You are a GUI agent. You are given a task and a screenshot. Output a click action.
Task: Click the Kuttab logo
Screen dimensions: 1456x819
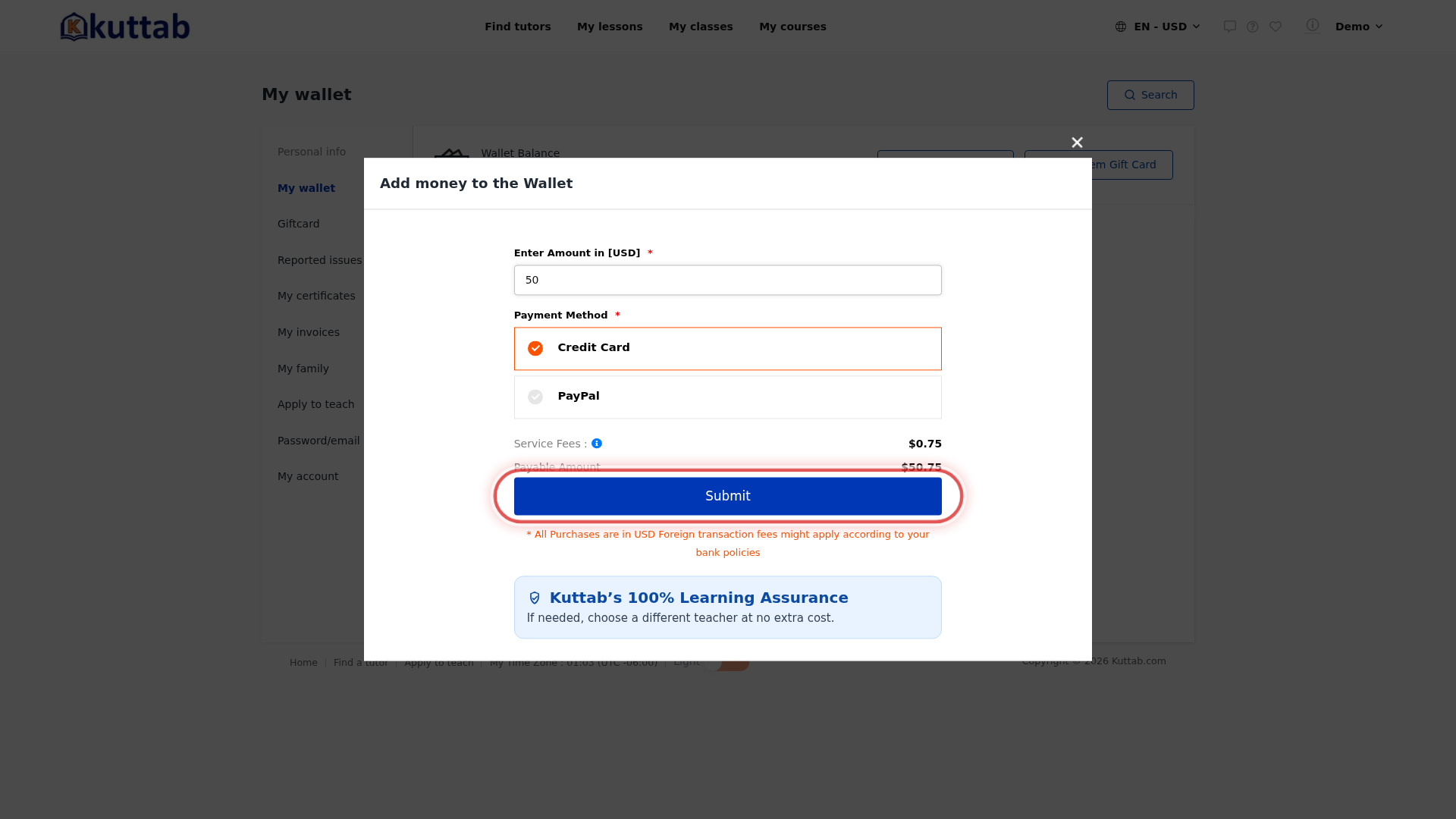point(125,27)
